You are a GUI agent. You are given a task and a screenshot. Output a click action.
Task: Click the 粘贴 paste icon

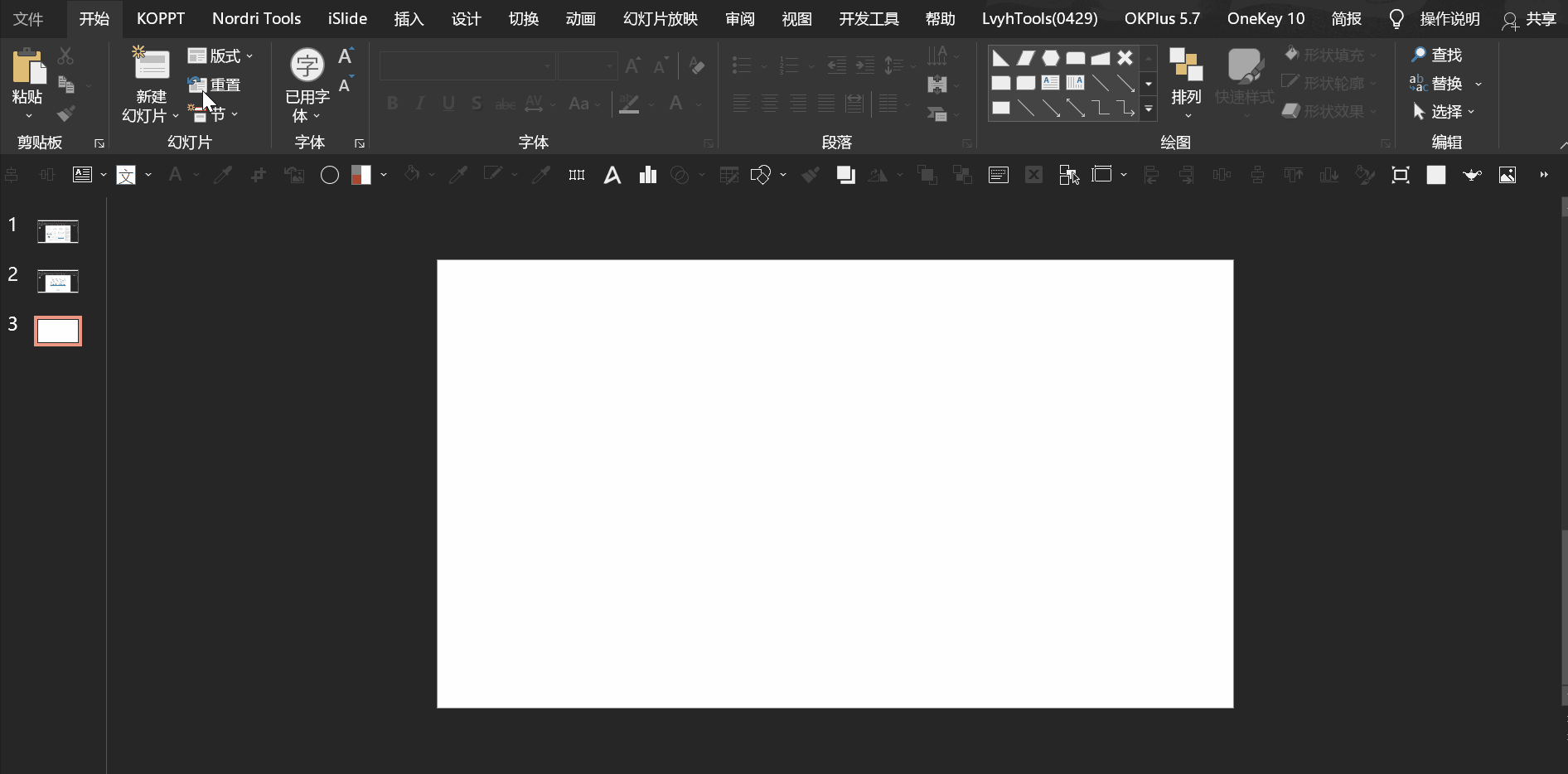tap(29, 65)
